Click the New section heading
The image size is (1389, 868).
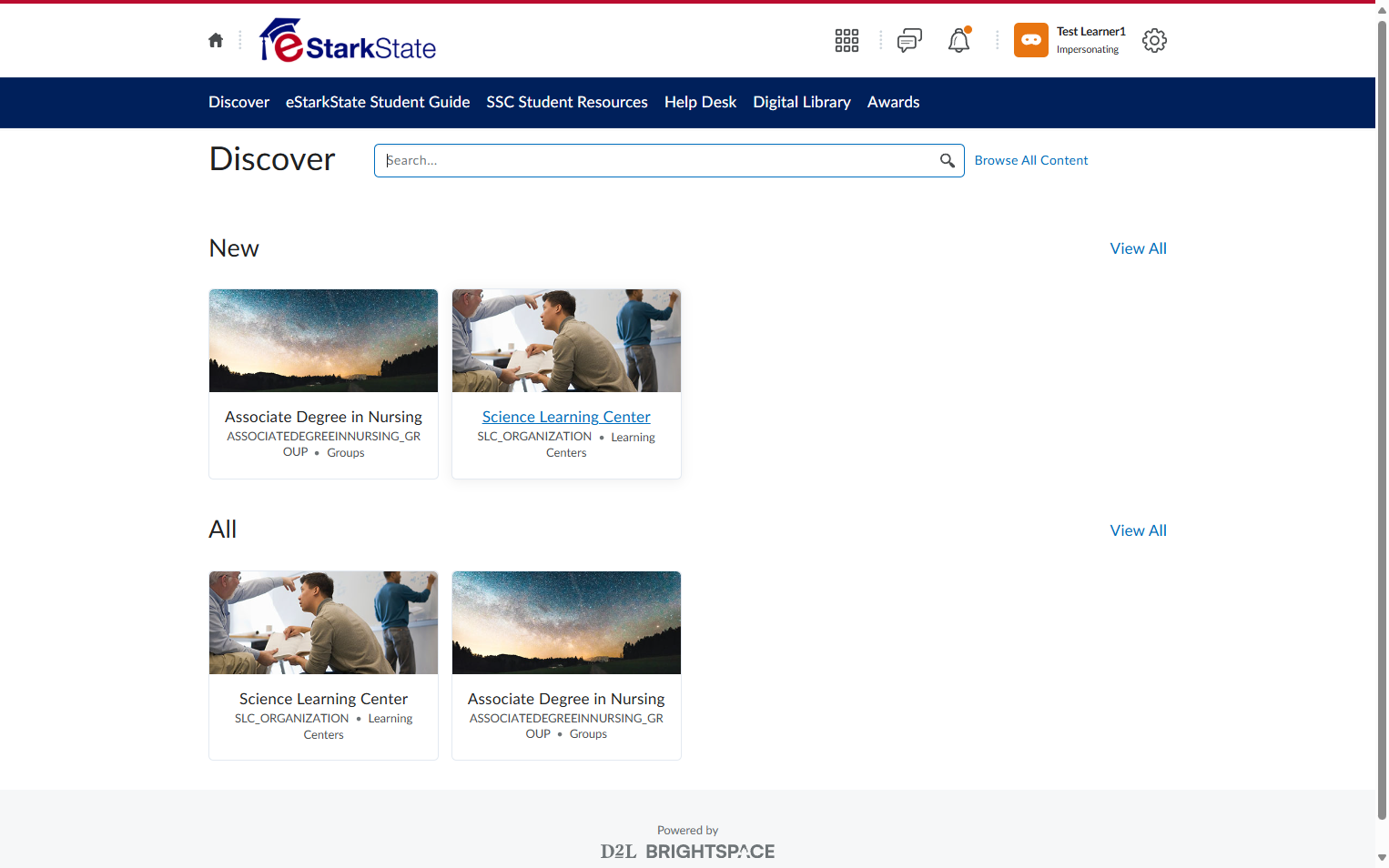pos(234,248)
